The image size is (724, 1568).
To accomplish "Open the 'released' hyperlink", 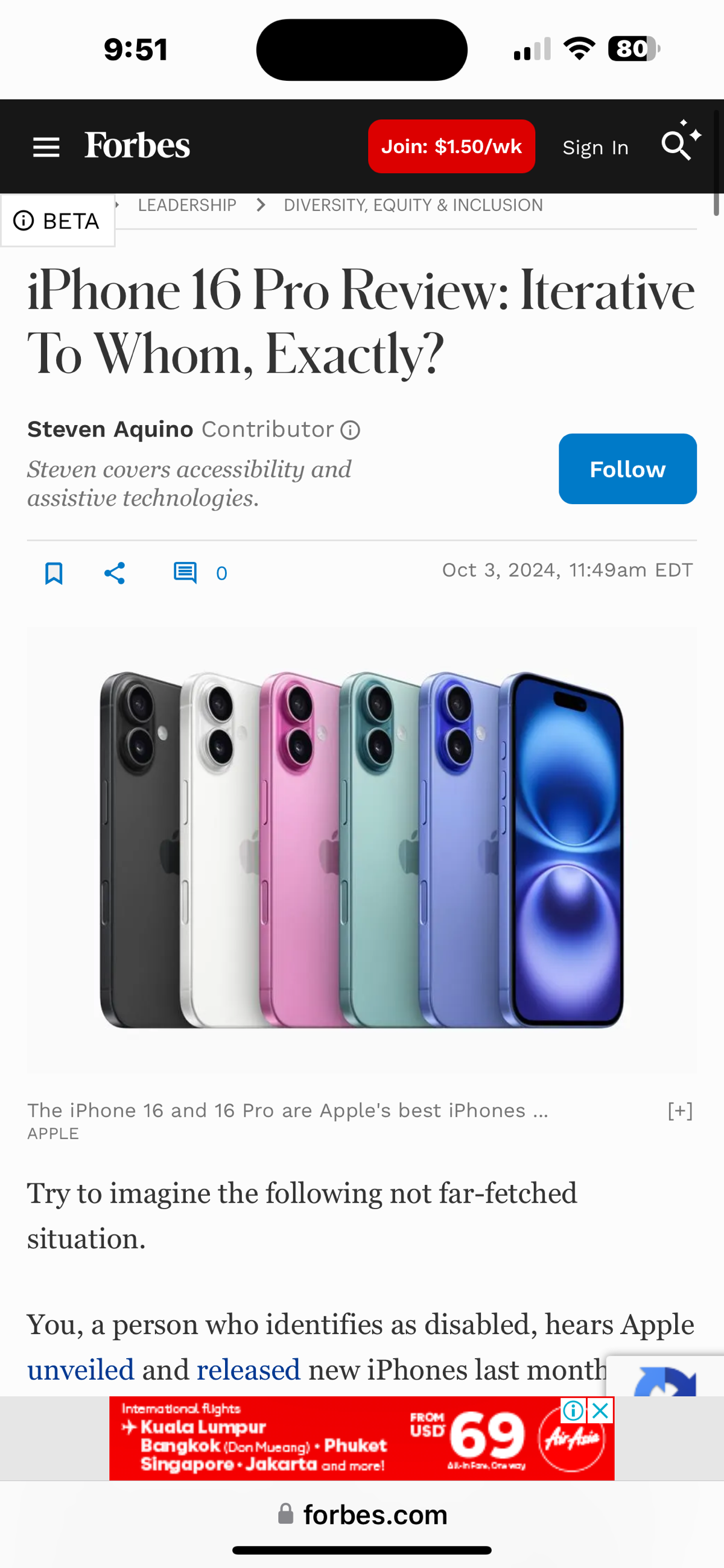I will click(249, 1370).
